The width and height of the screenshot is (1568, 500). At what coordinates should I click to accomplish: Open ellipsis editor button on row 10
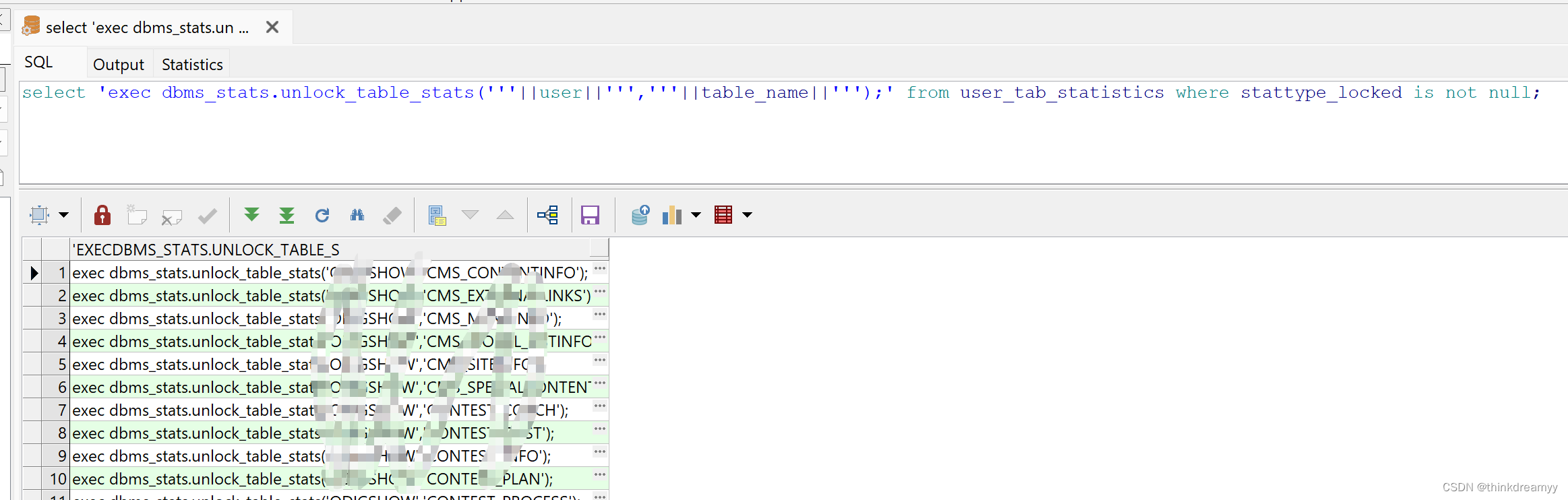[x=600, y=475]
